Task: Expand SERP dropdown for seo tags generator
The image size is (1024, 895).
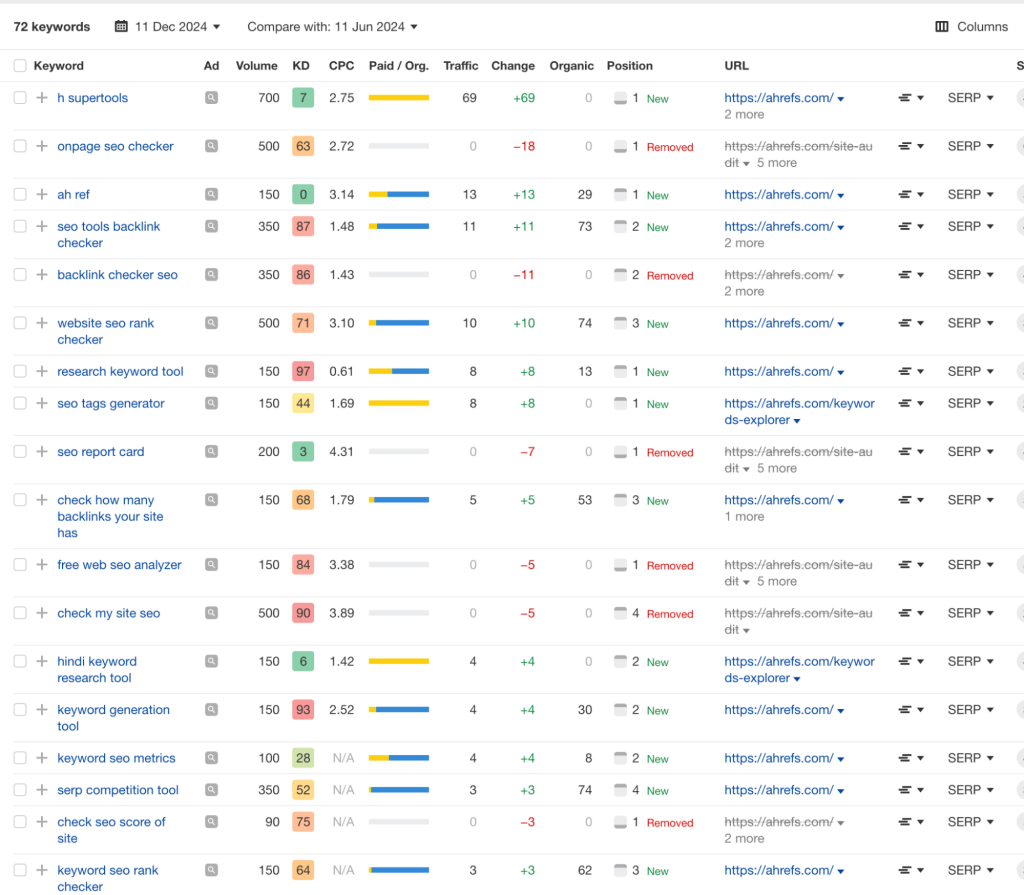Action: click(x=970, y=403)
